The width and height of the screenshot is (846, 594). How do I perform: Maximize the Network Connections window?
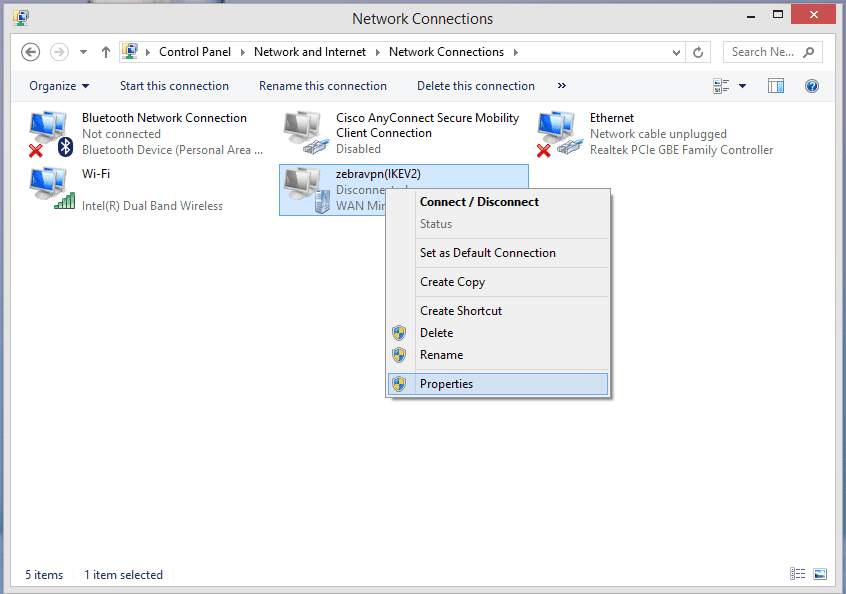777,15
